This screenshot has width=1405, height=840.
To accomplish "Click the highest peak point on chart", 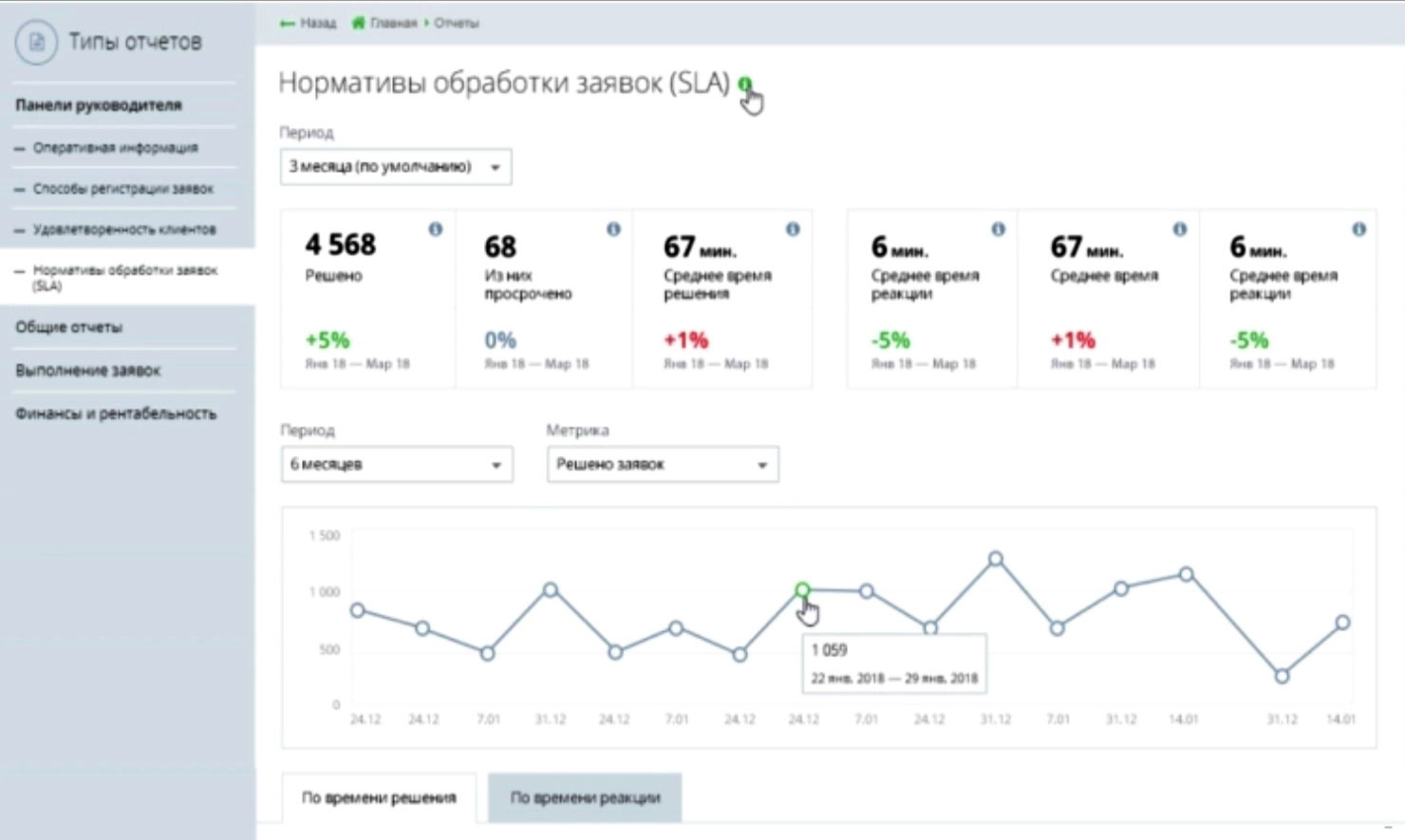I will coord(995,559).
